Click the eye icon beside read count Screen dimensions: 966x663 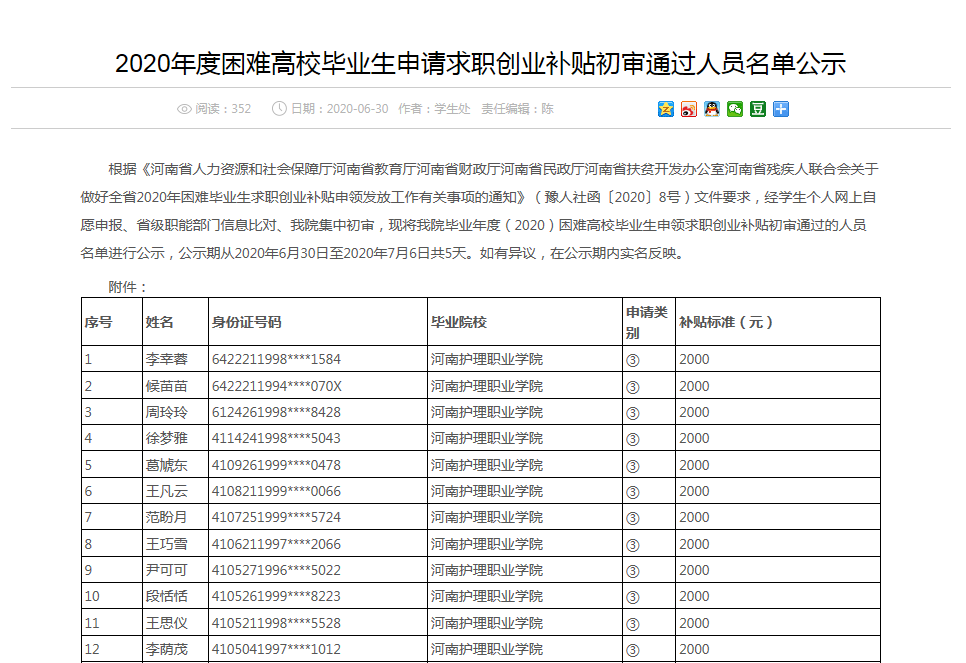[x=184, y=109]
